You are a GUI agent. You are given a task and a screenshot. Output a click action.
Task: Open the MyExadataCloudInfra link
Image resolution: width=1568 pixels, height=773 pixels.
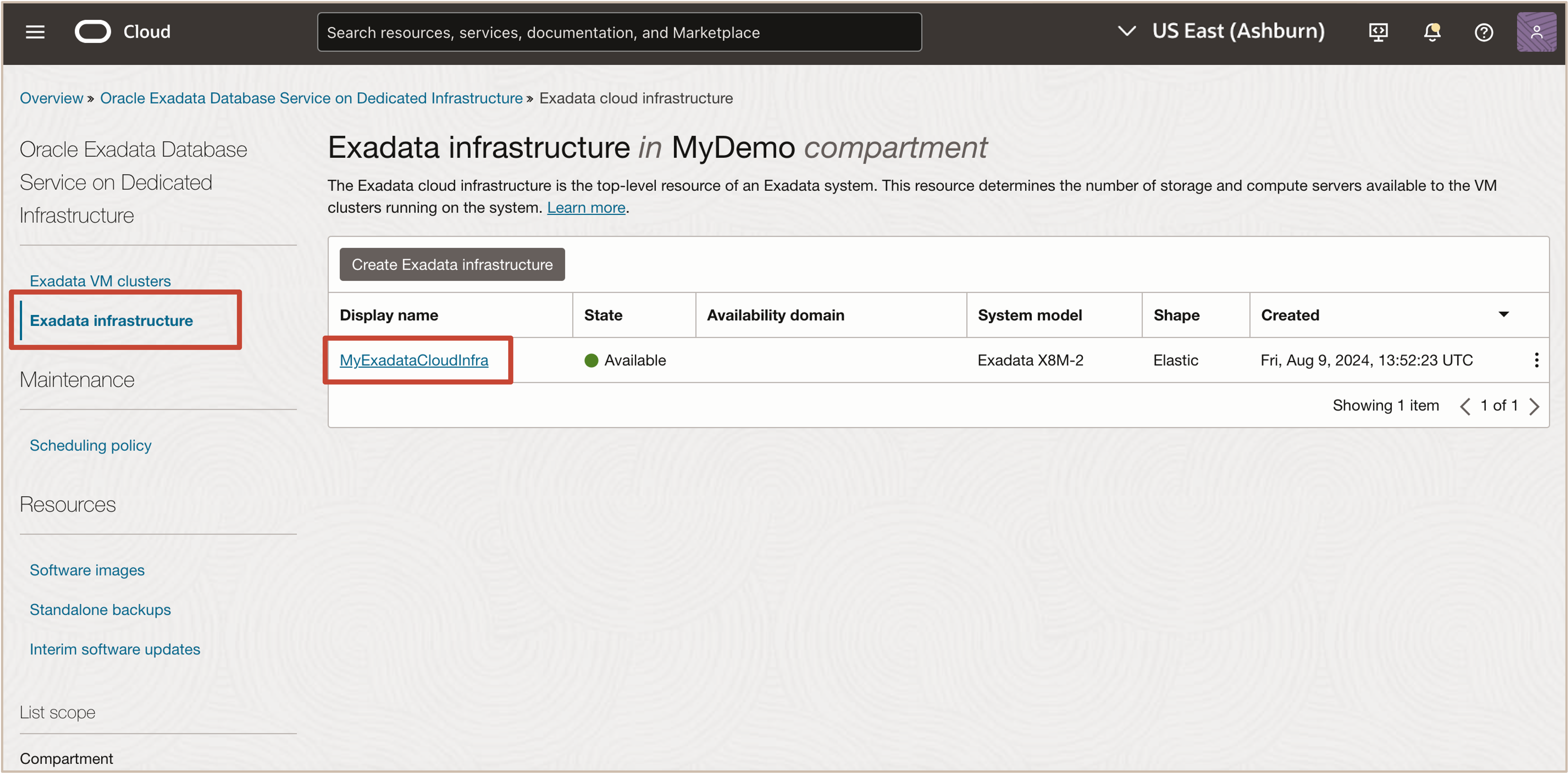pos(413,360)
